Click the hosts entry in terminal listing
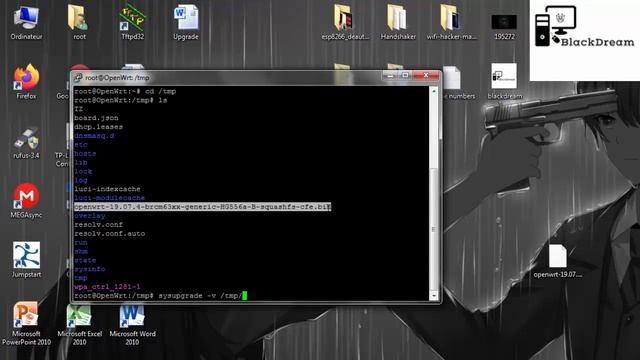This screenshot has height=360, width=640. (x=85, y=153)
